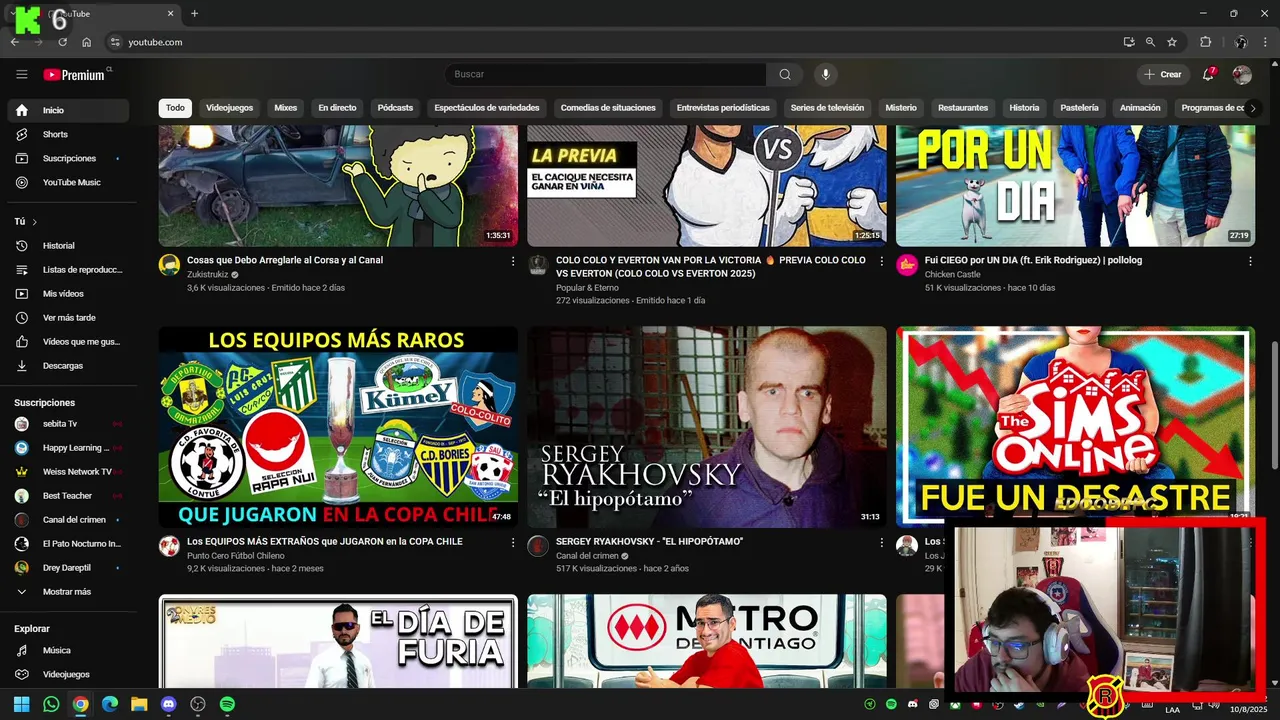The image size is (1280, 720).
Task: Expand subscriptions with Mostrar más
Action: (68, 591)
